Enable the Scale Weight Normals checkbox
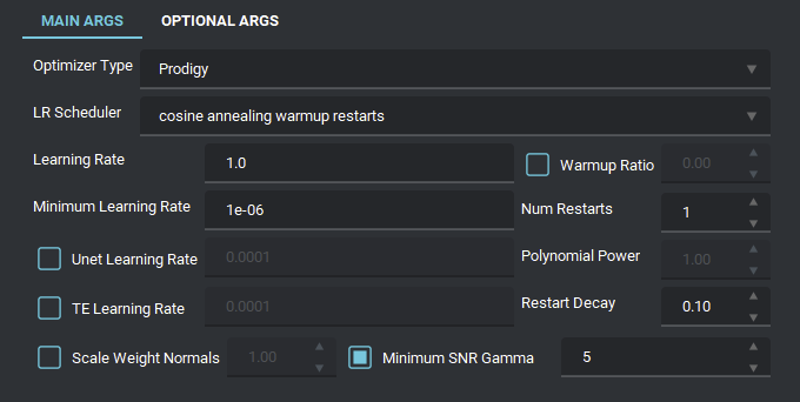This screenshot has width=800, height=402. click(49, 358)
